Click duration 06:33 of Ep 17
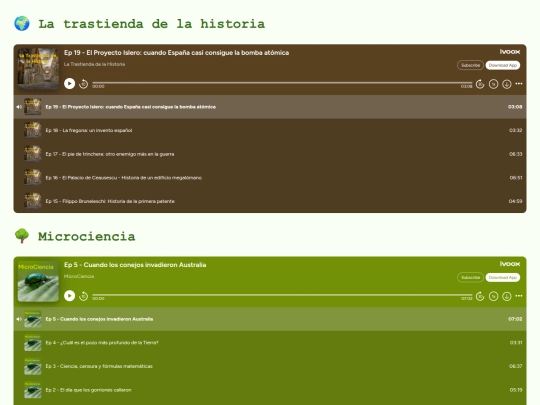Viewport: 540px width, 405px height. click(x=516, y=154)
